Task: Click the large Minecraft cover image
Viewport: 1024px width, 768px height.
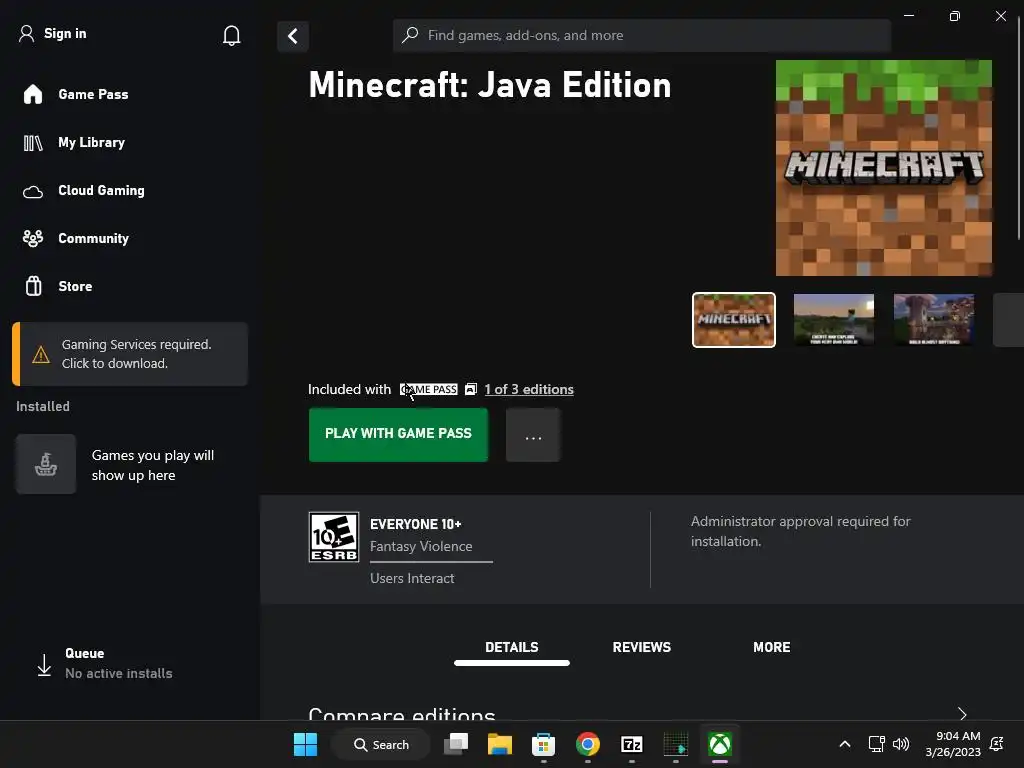Action: click(x=884, y=168)
